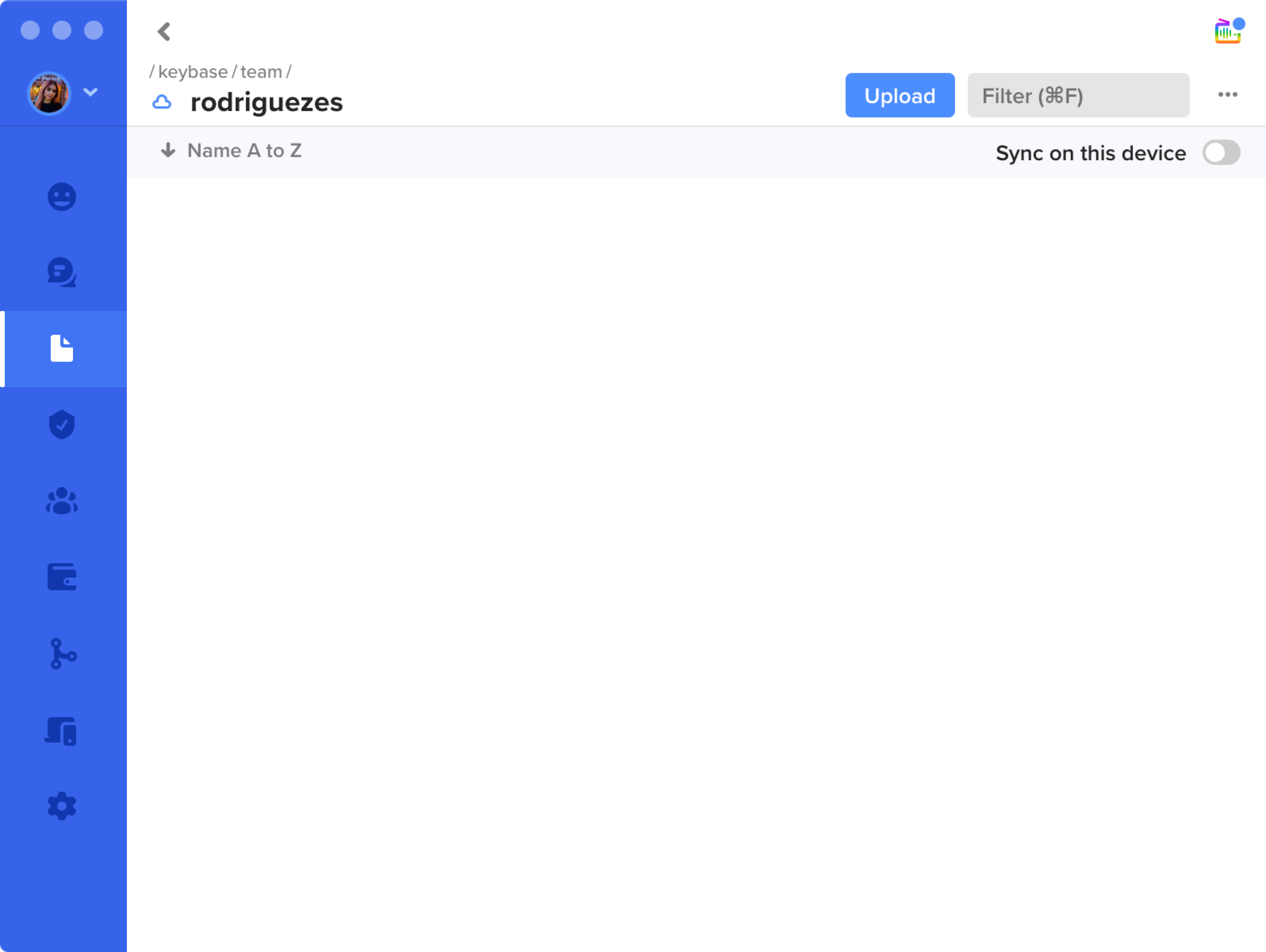Image resolution: width=1266 pixels, height=952 pixels.
Task: Go back using the back arrow
Action: [x=165, y=32]
